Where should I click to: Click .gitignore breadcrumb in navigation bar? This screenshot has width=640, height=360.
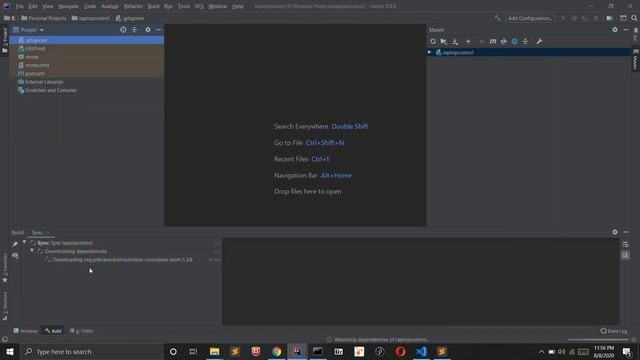click(x=130, y=18)
